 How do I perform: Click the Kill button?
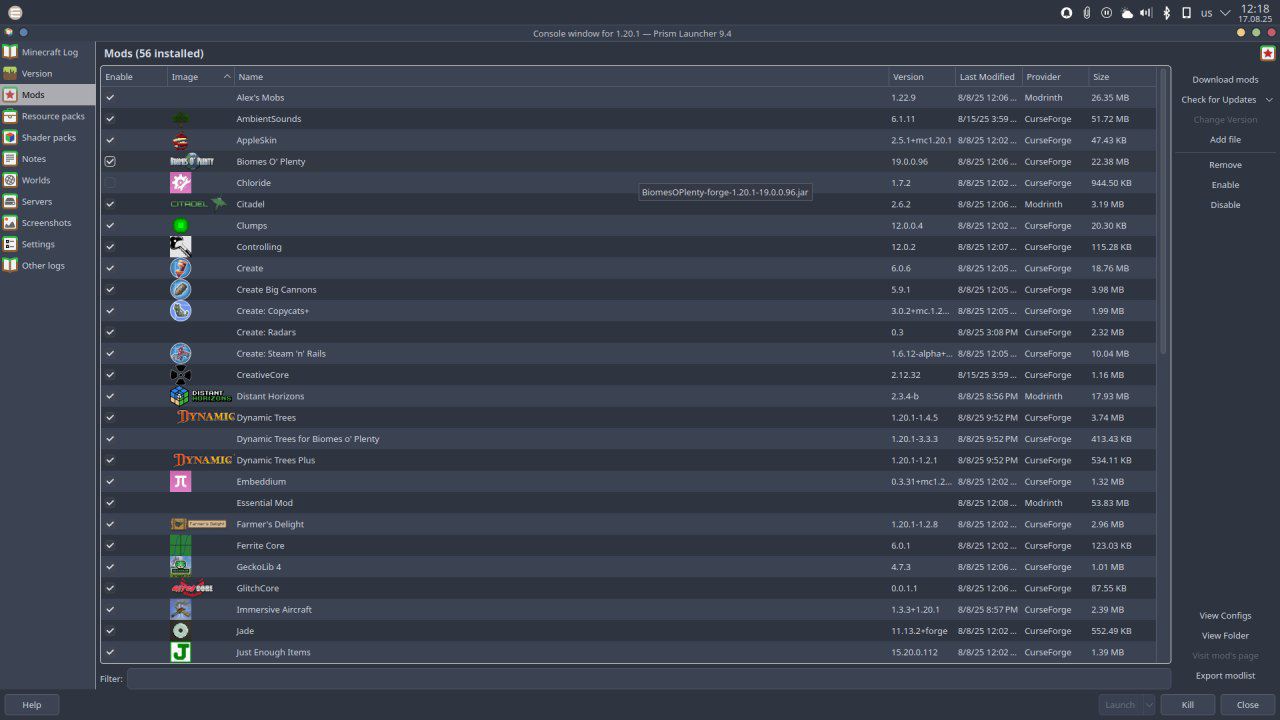tap(1187, 705)
